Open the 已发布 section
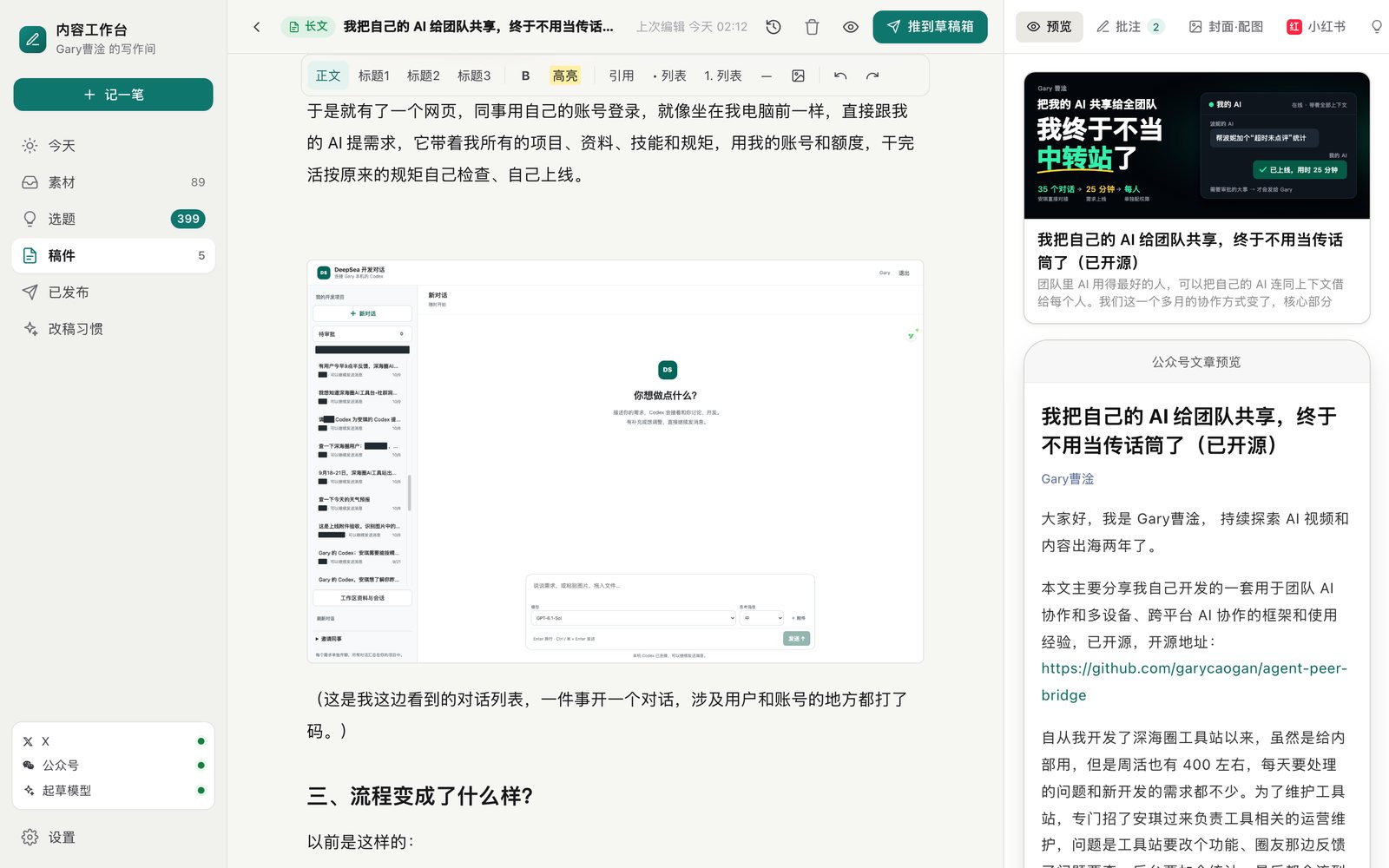 coord(113,293)
